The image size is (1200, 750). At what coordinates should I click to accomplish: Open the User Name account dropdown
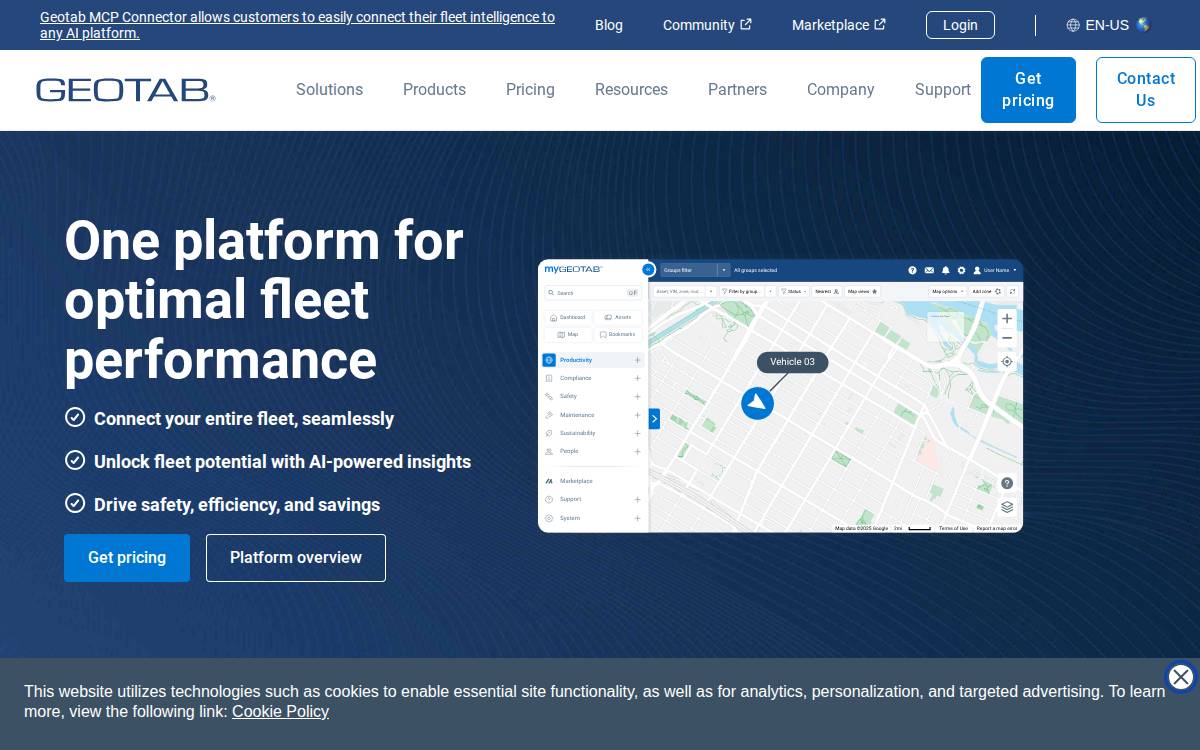click(995, 270)
